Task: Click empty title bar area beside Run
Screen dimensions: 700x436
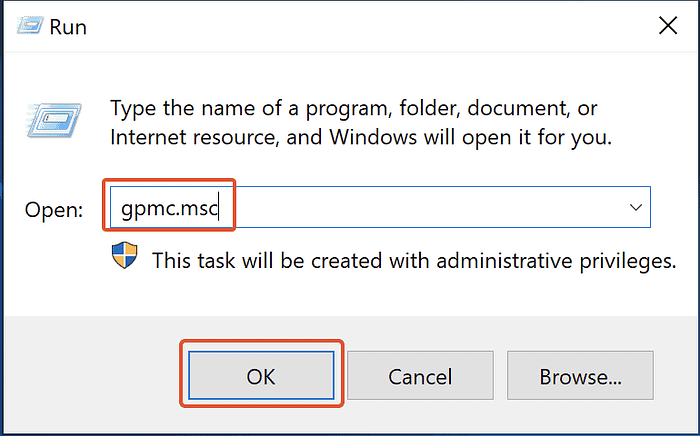Action: tap(350, 27)
